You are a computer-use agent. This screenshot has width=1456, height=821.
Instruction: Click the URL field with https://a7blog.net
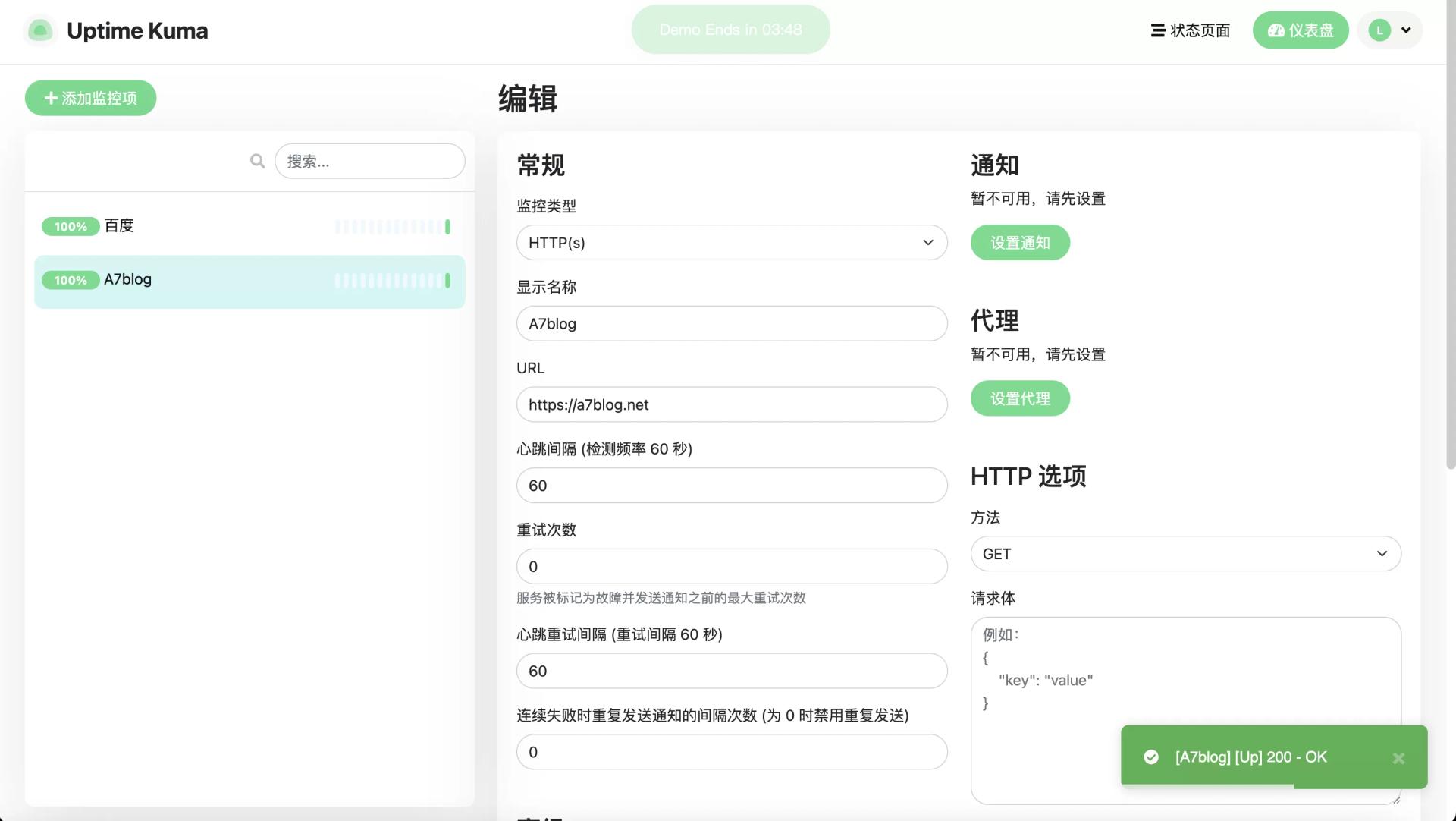coord(732,404)
